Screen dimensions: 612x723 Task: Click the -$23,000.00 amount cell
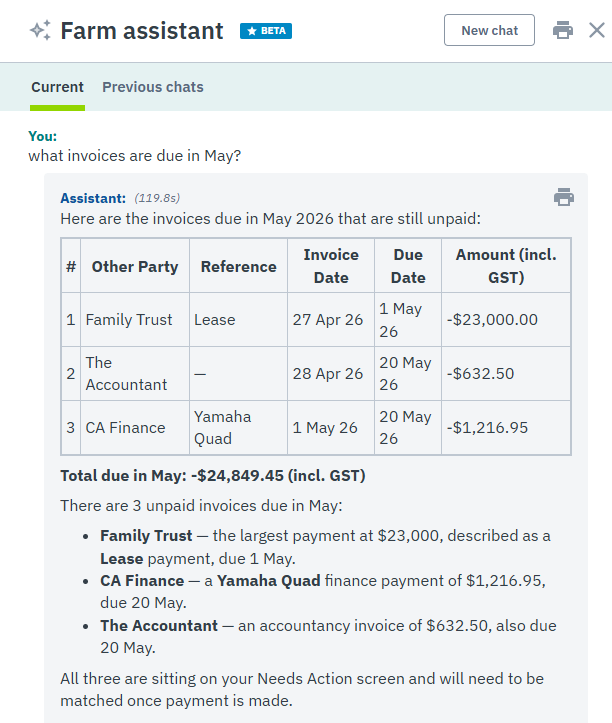click(506, 320)
